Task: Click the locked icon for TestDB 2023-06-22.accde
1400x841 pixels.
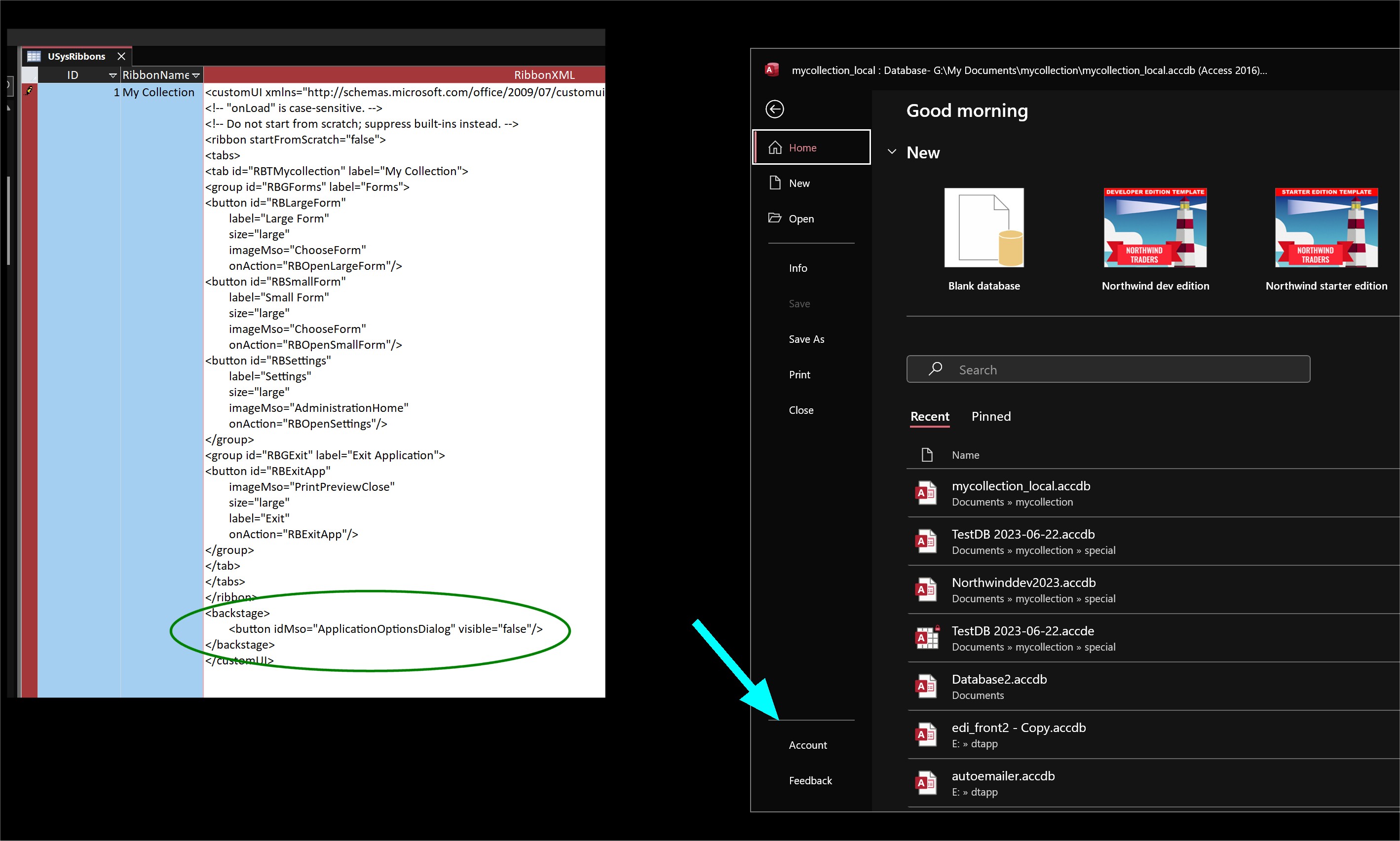Action: [x=926, y=638]
